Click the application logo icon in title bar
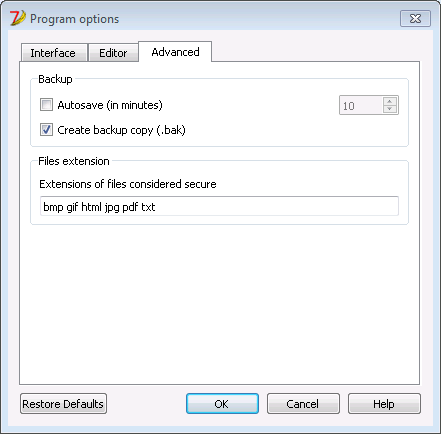 [18, 18]
